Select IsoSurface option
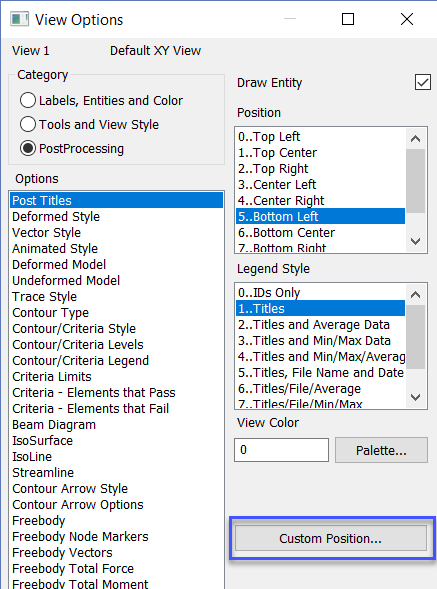Screen dimensions: 437x589 point(116,441)
